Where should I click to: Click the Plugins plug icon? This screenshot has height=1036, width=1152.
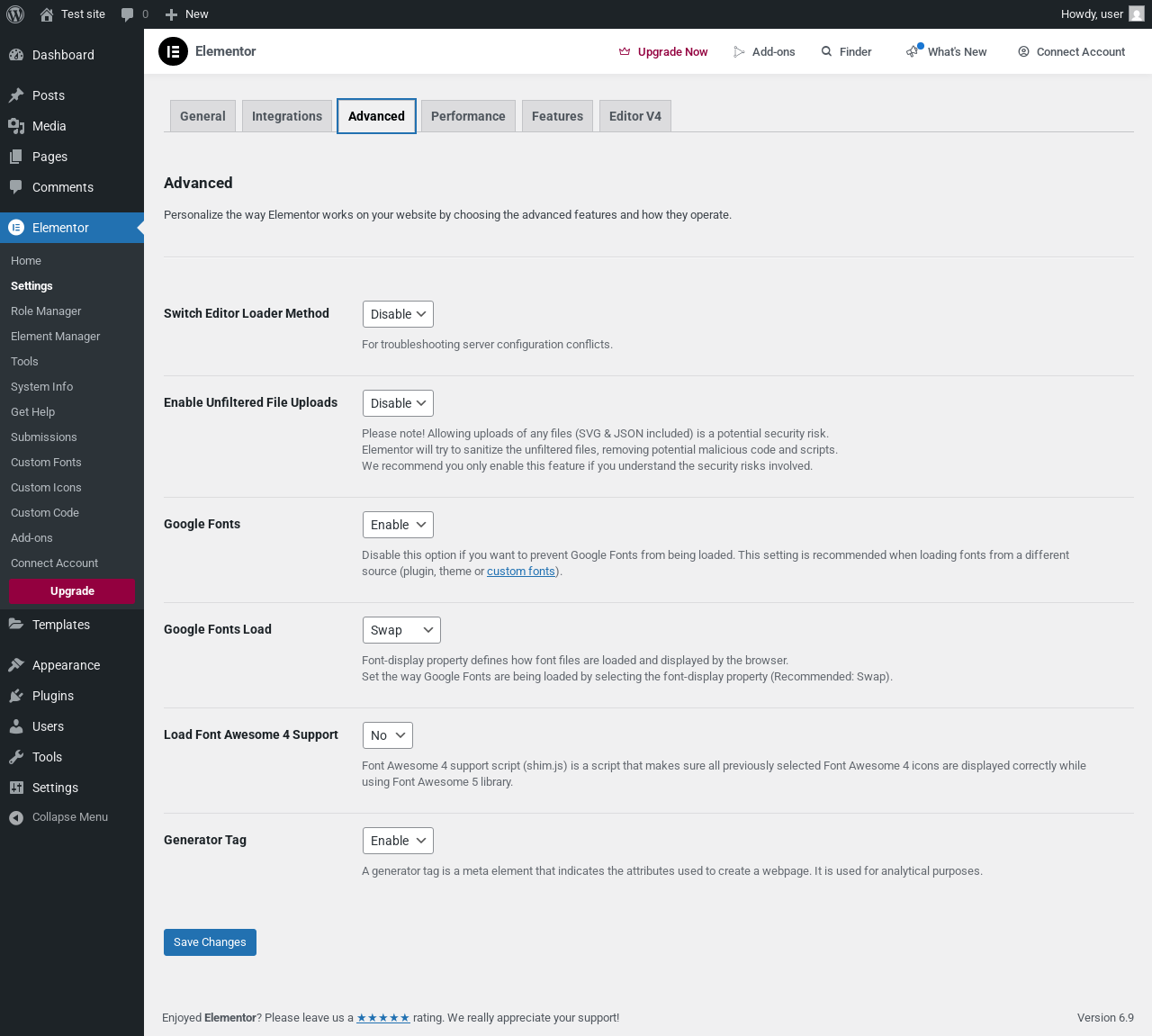(16, 696)
